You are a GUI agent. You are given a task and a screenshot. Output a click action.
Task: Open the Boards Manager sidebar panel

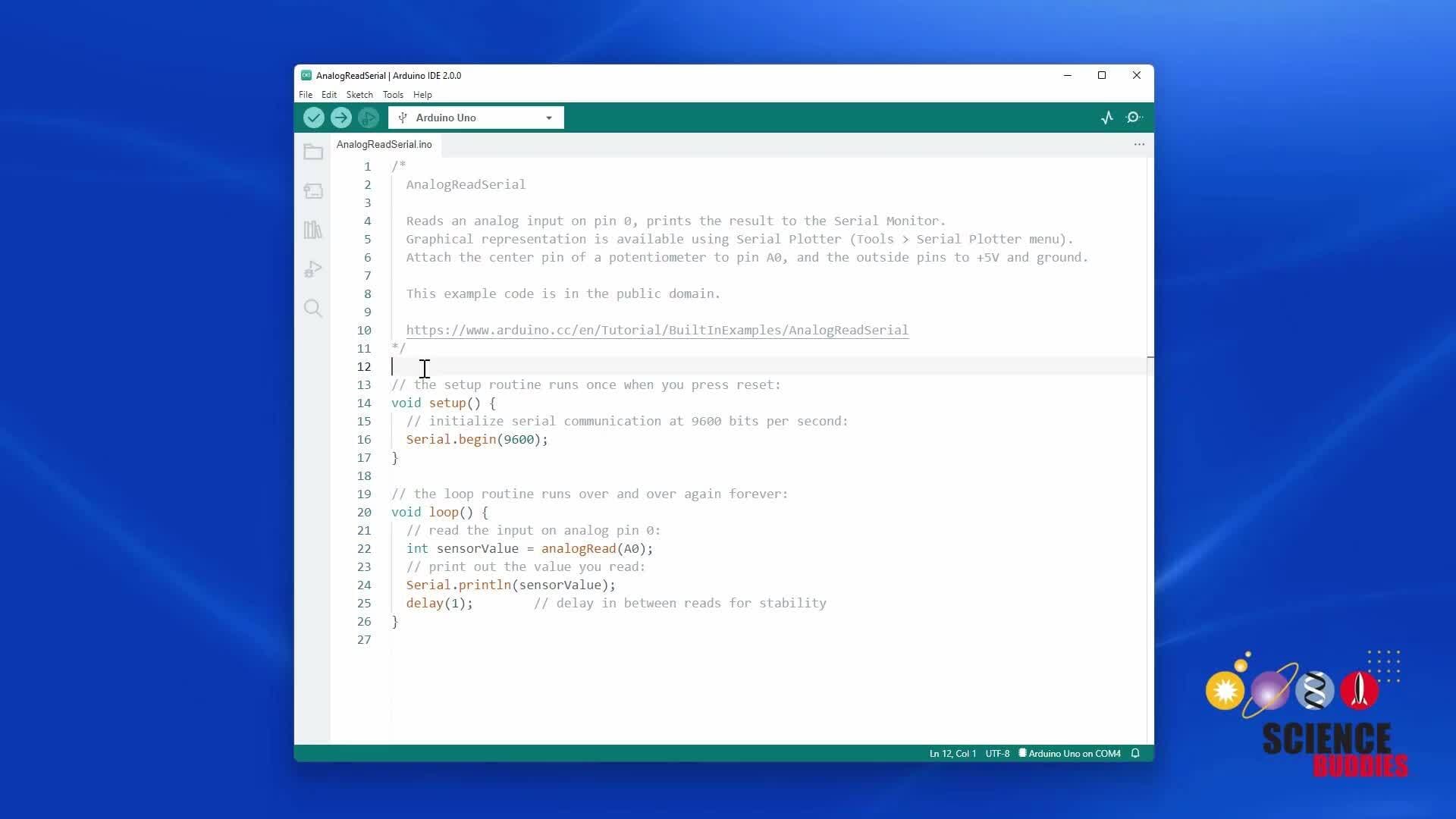(x=313, y=191)
